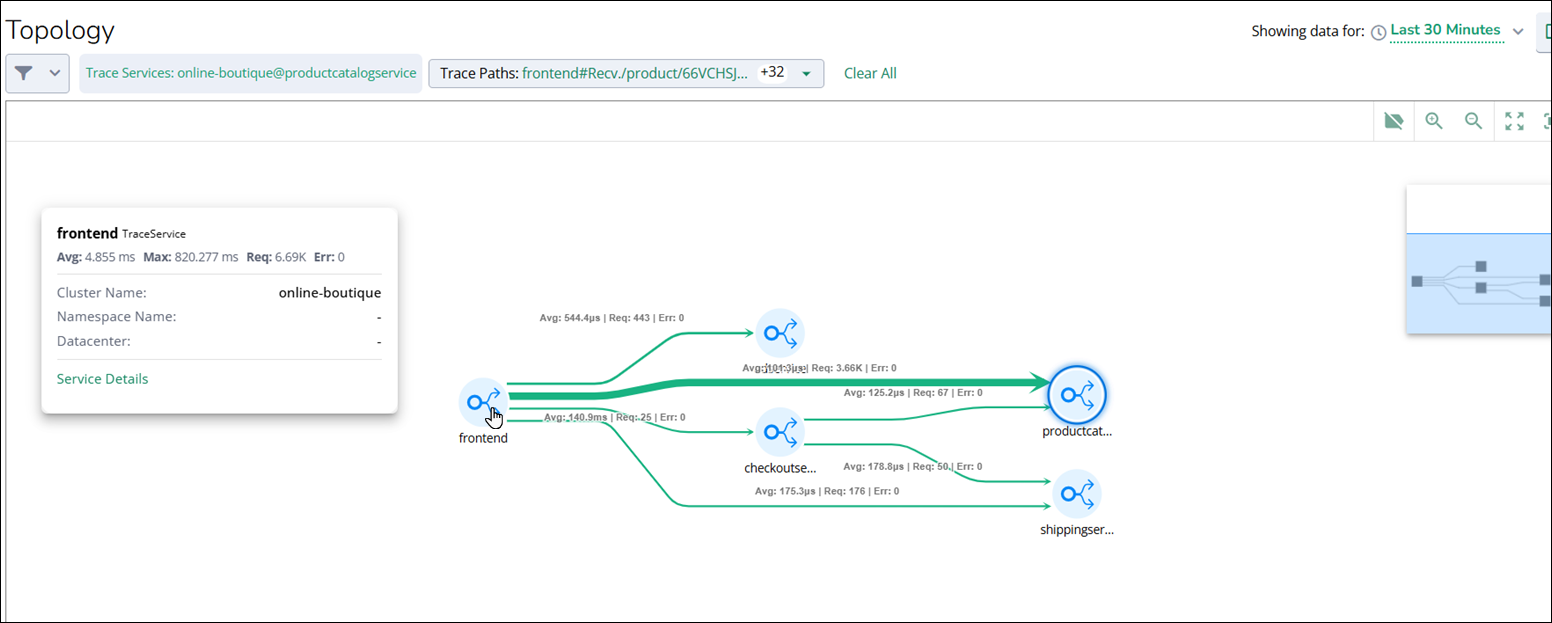The image size is (1552, 623).
Task: Select the frontend service node
Action: pyautogui.click(x=483, y=402)
